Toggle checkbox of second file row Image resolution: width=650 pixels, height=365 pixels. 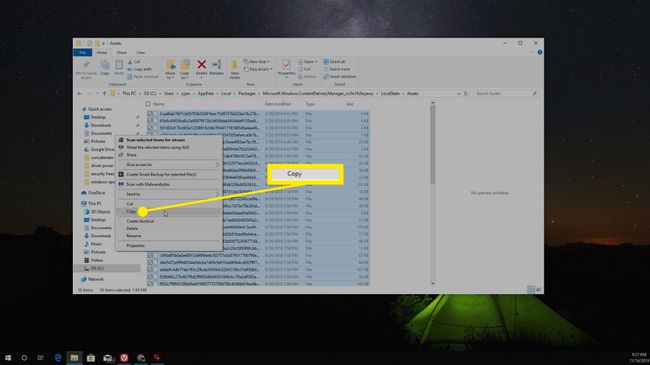point(150,121)
